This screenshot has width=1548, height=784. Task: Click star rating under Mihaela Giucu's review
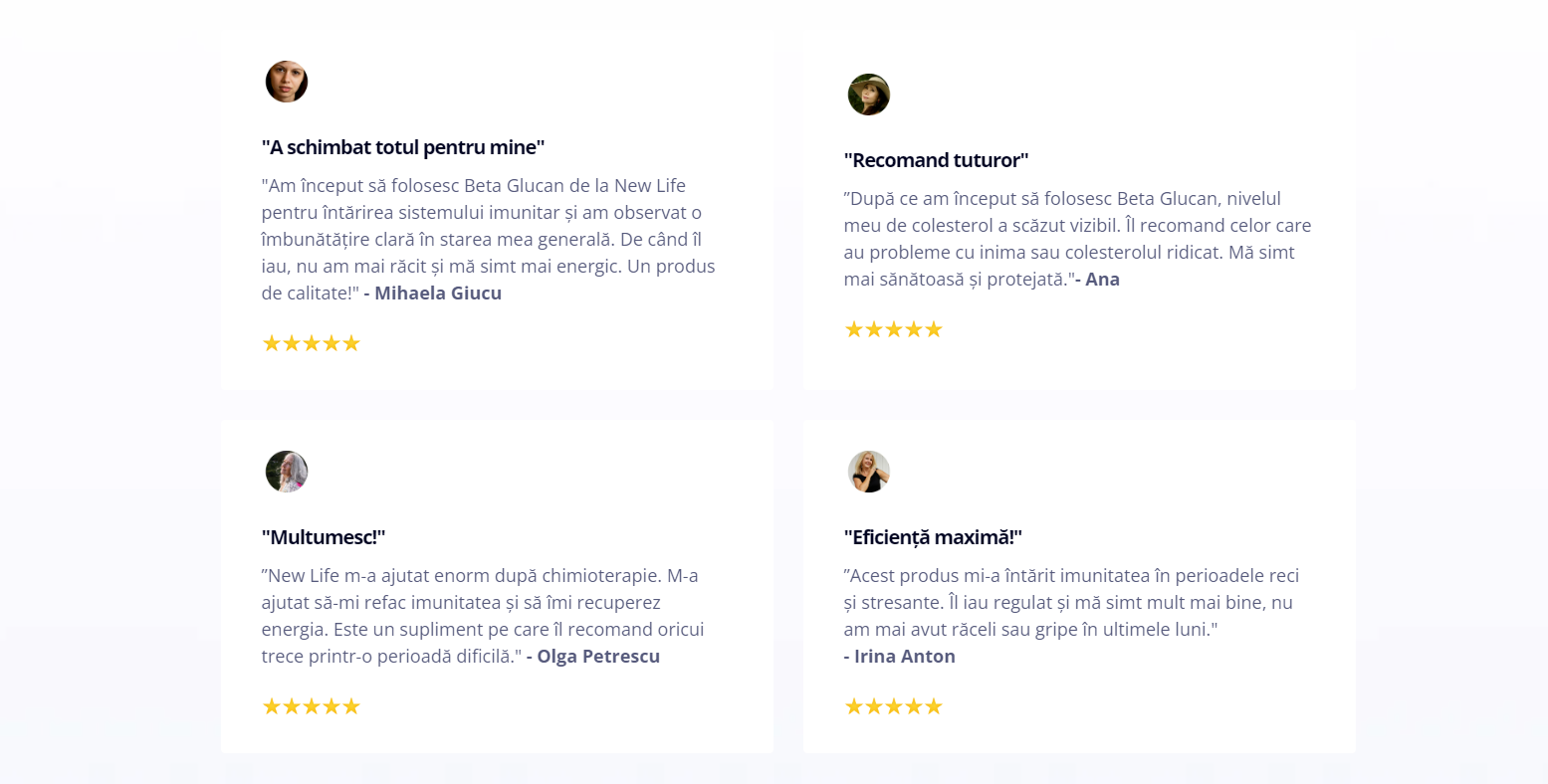pyautogui.click(x=311, y=343)
